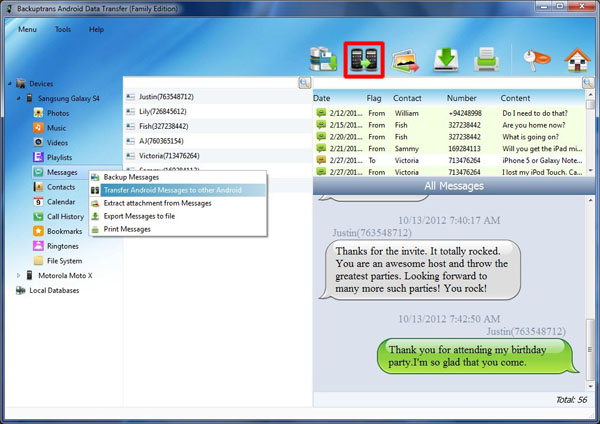Collapse the Devices tree node
The image size is (600, 424).
10,83
